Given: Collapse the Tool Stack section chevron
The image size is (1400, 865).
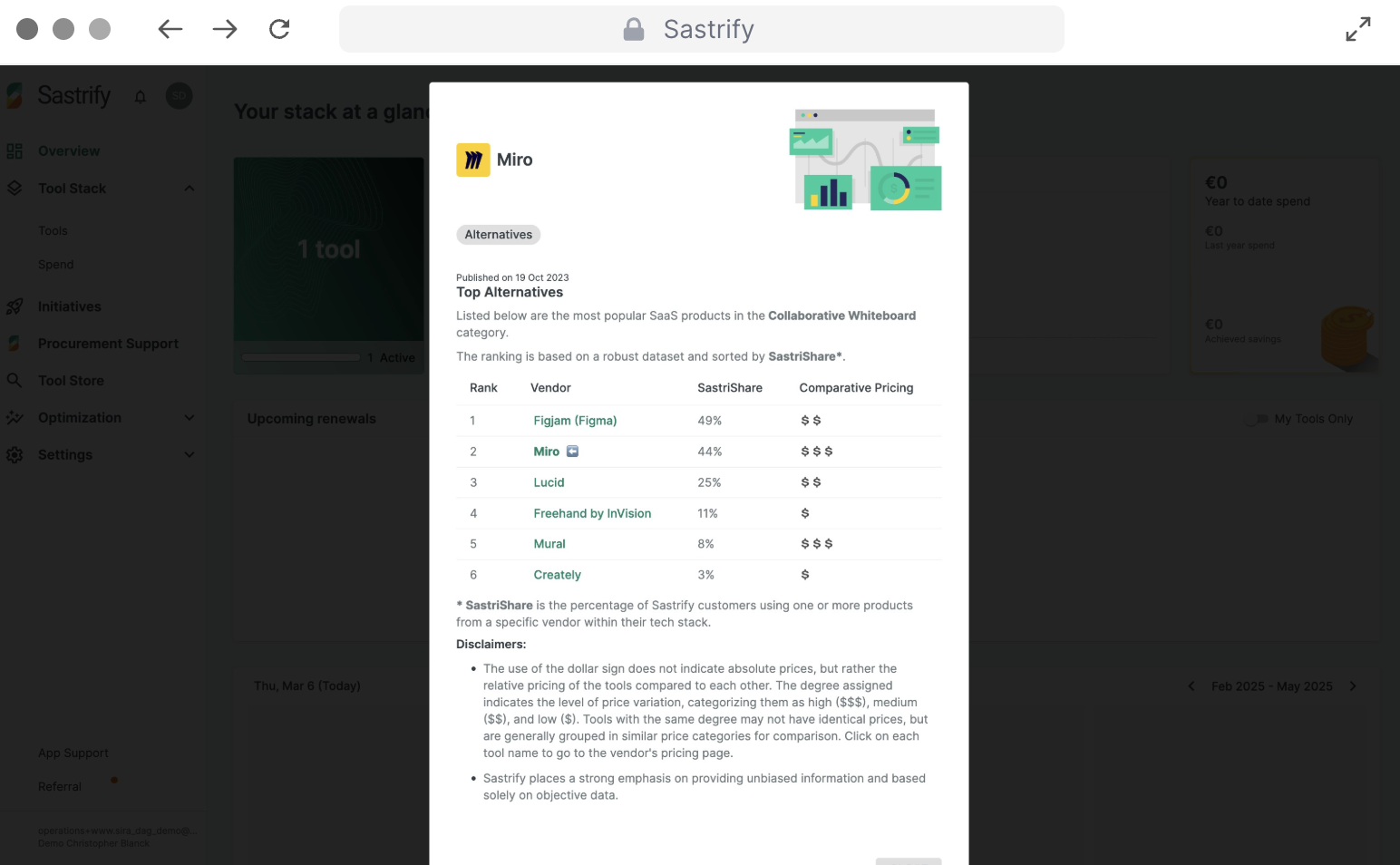Looking at the screenshot, I should pos(190,189).
